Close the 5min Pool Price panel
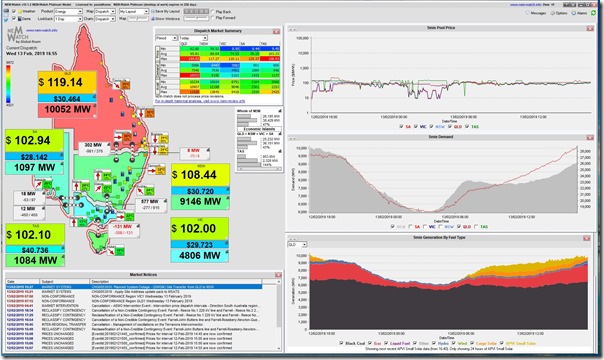604x360 pixels. point(590,28)
